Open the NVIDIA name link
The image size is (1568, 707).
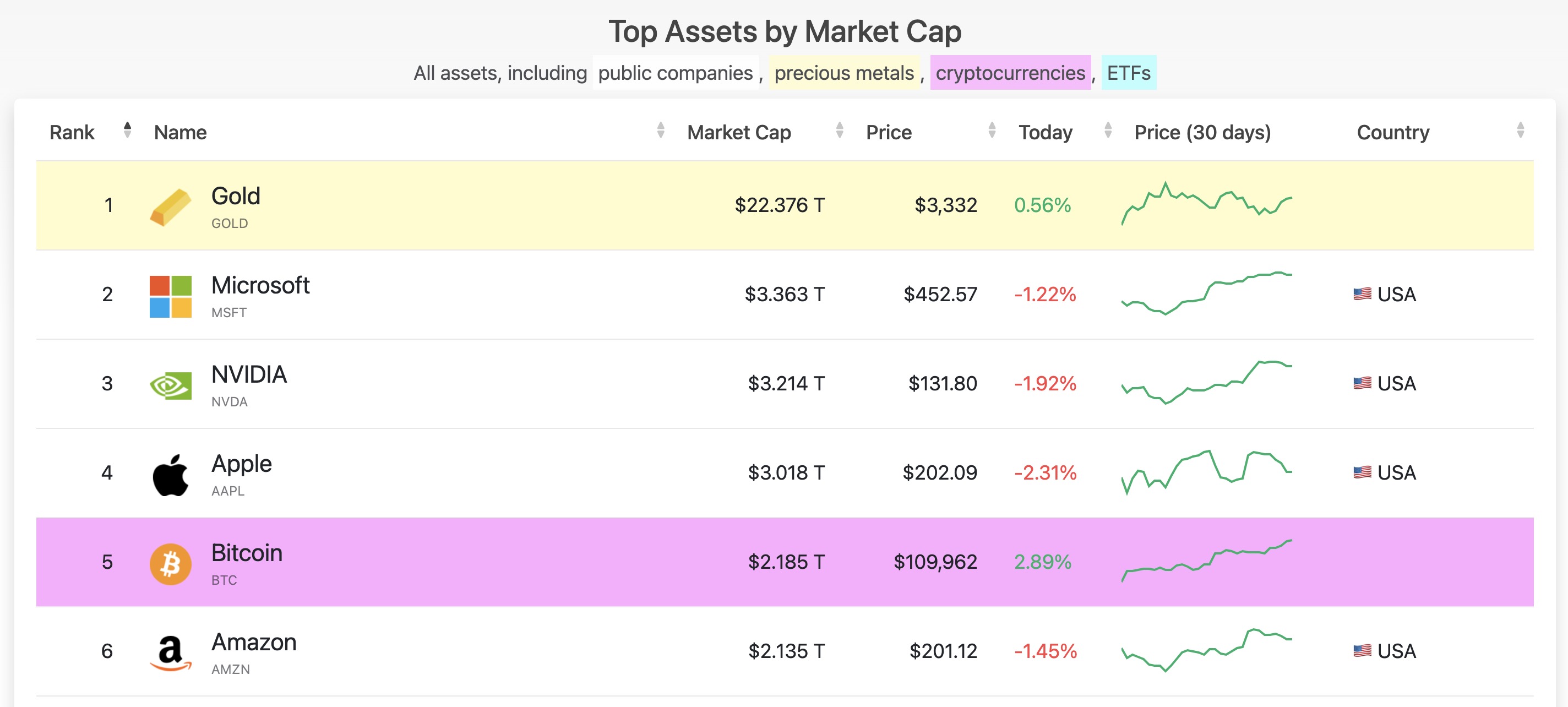pyautogui.click(x=249, y=374)
